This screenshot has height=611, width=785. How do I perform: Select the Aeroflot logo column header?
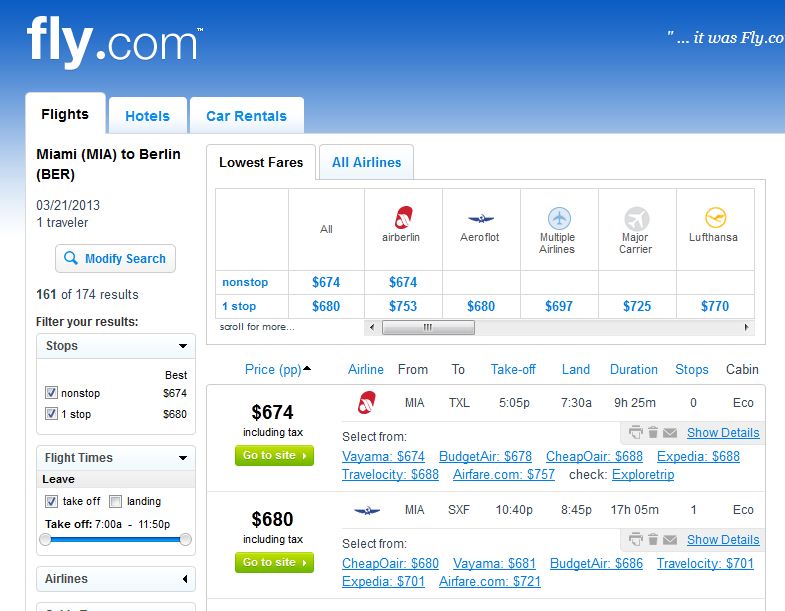(x=481, y=218)
